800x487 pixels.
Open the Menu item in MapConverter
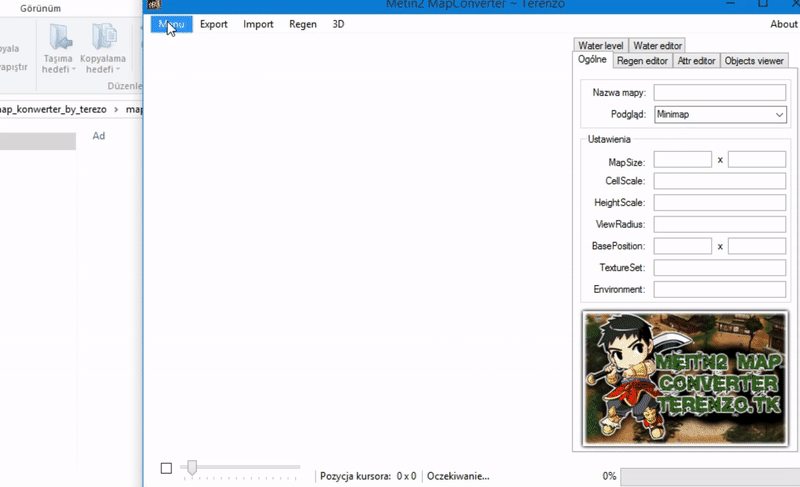(x=171, y=24)
